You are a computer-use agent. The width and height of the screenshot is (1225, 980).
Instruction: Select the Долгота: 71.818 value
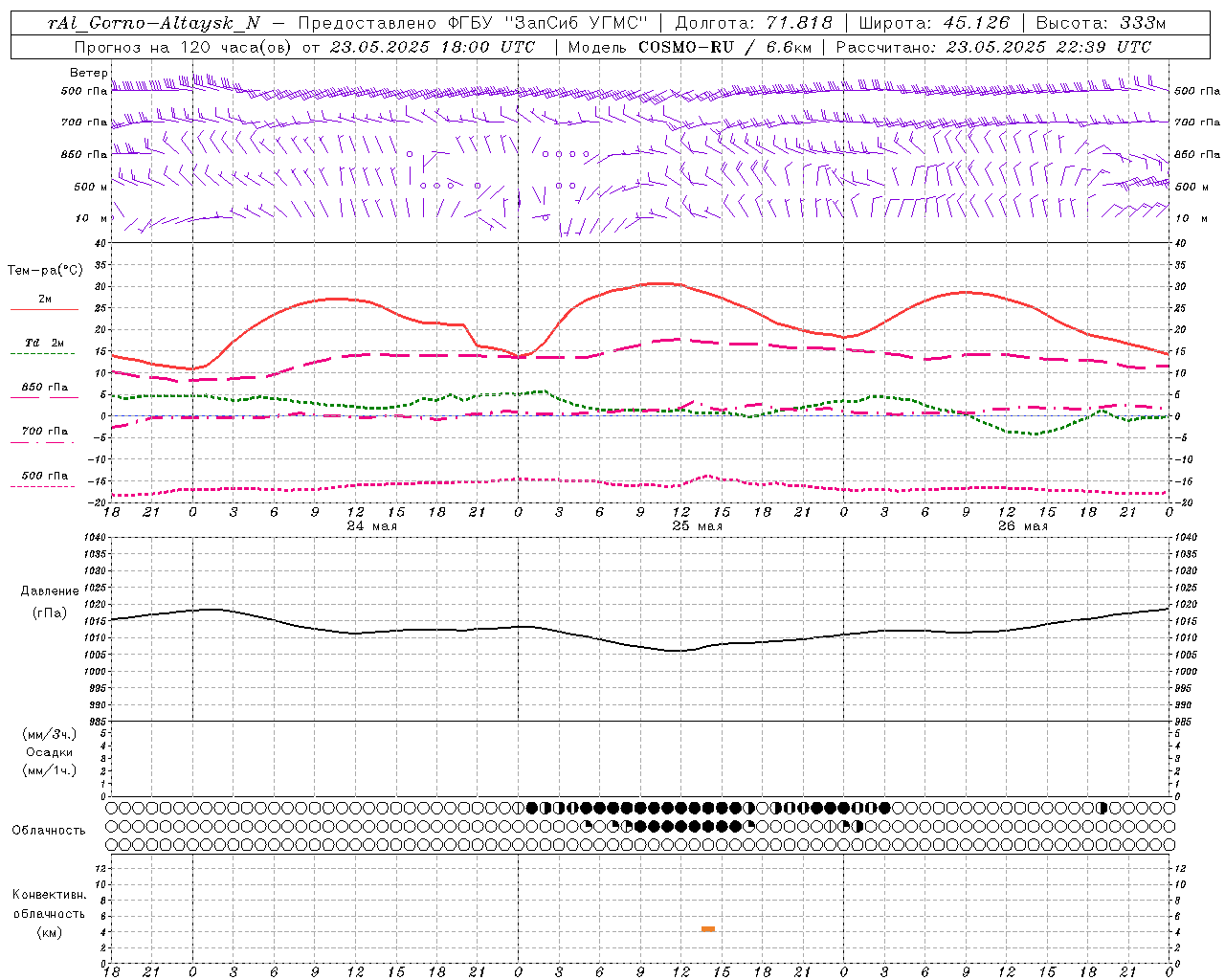point(754,23)
